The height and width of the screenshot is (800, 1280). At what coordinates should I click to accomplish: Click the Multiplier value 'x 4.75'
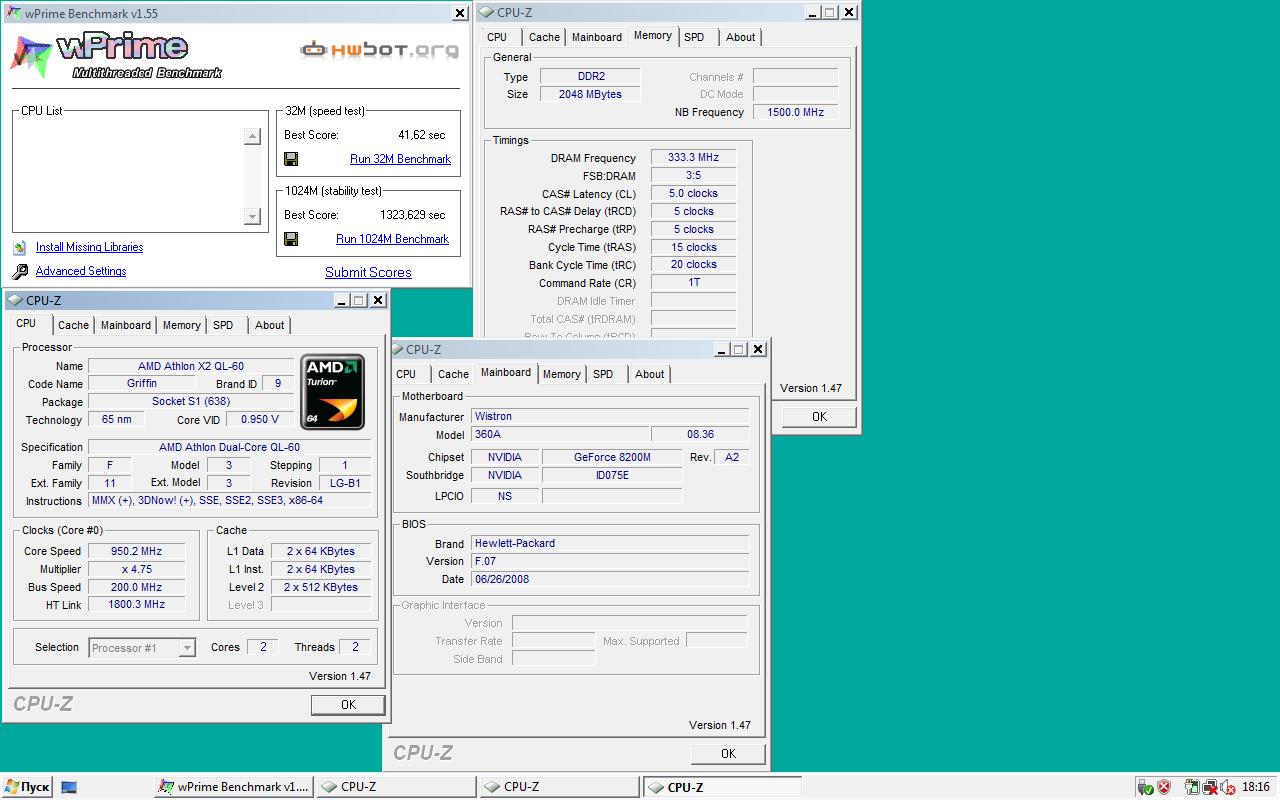[136, 569]
